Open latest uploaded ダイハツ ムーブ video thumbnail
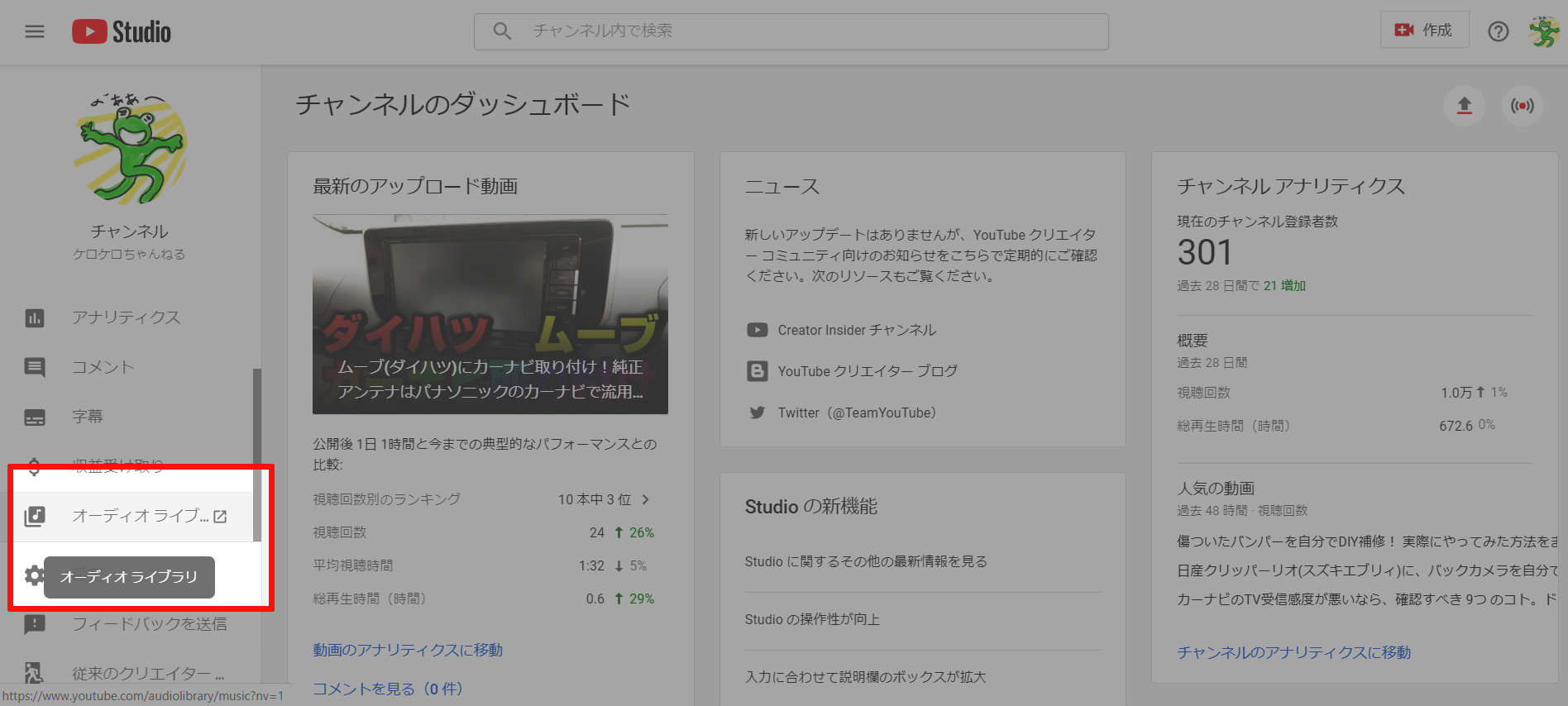 point(490,314)
